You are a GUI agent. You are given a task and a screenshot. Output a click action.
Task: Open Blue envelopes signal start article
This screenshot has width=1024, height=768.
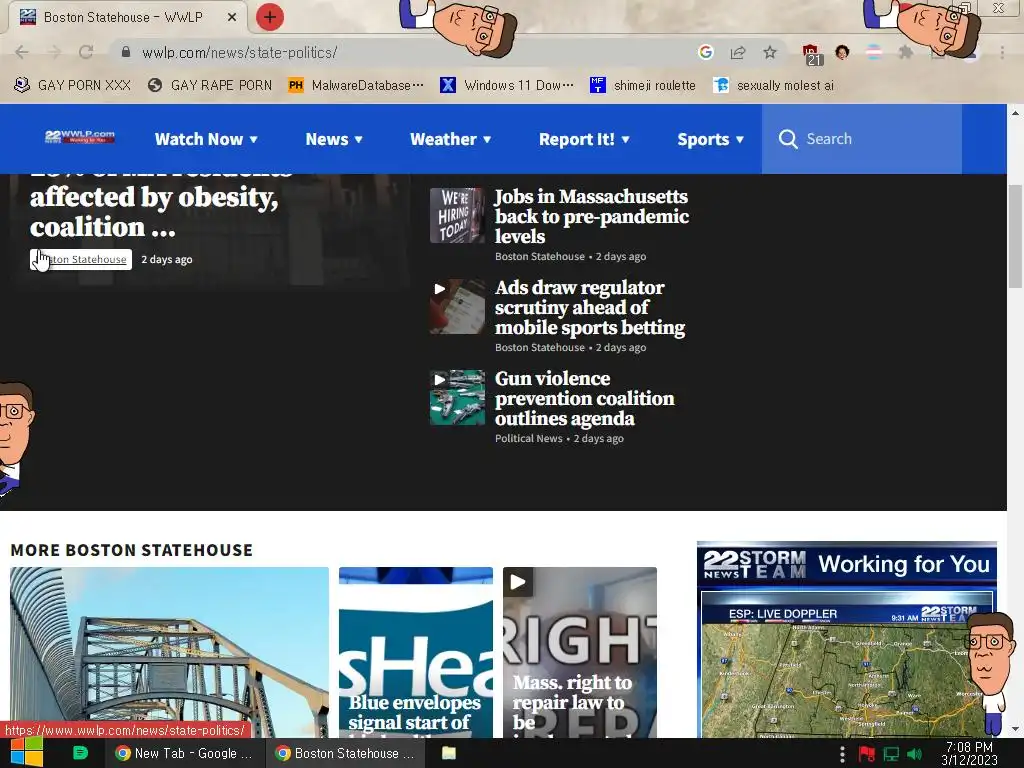[414, 715]
